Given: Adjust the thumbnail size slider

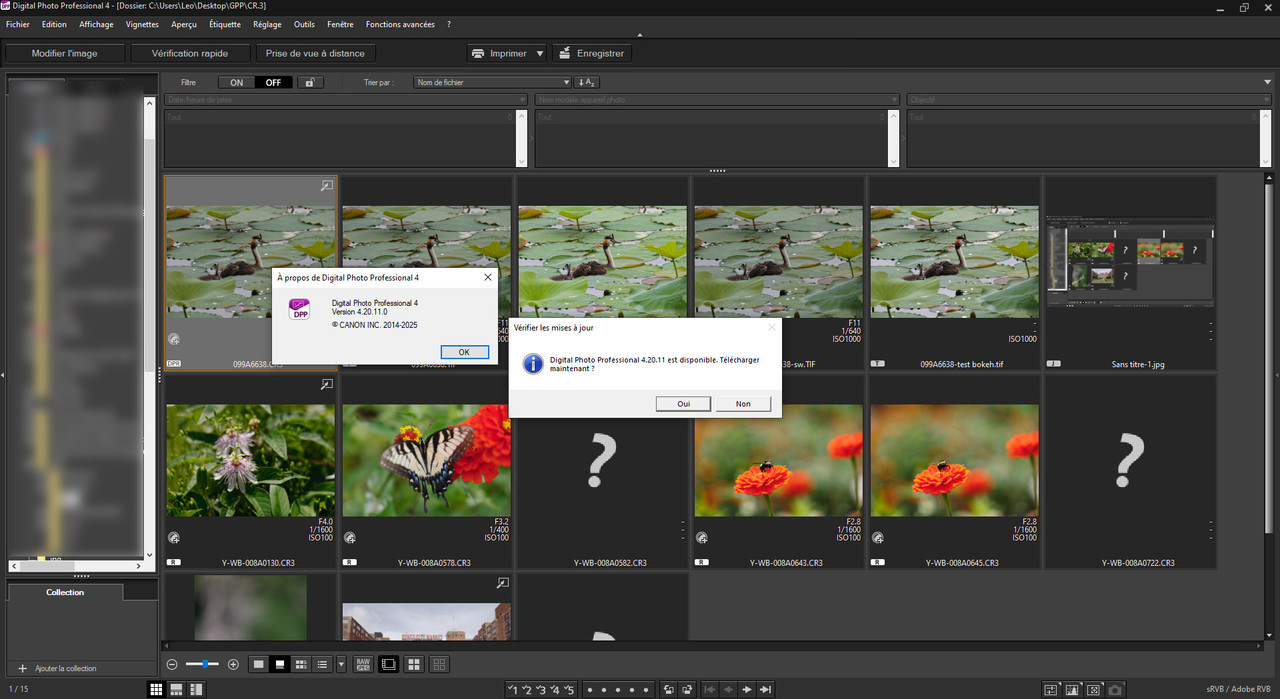Looking at the screenshot, I should coord(203,664).
